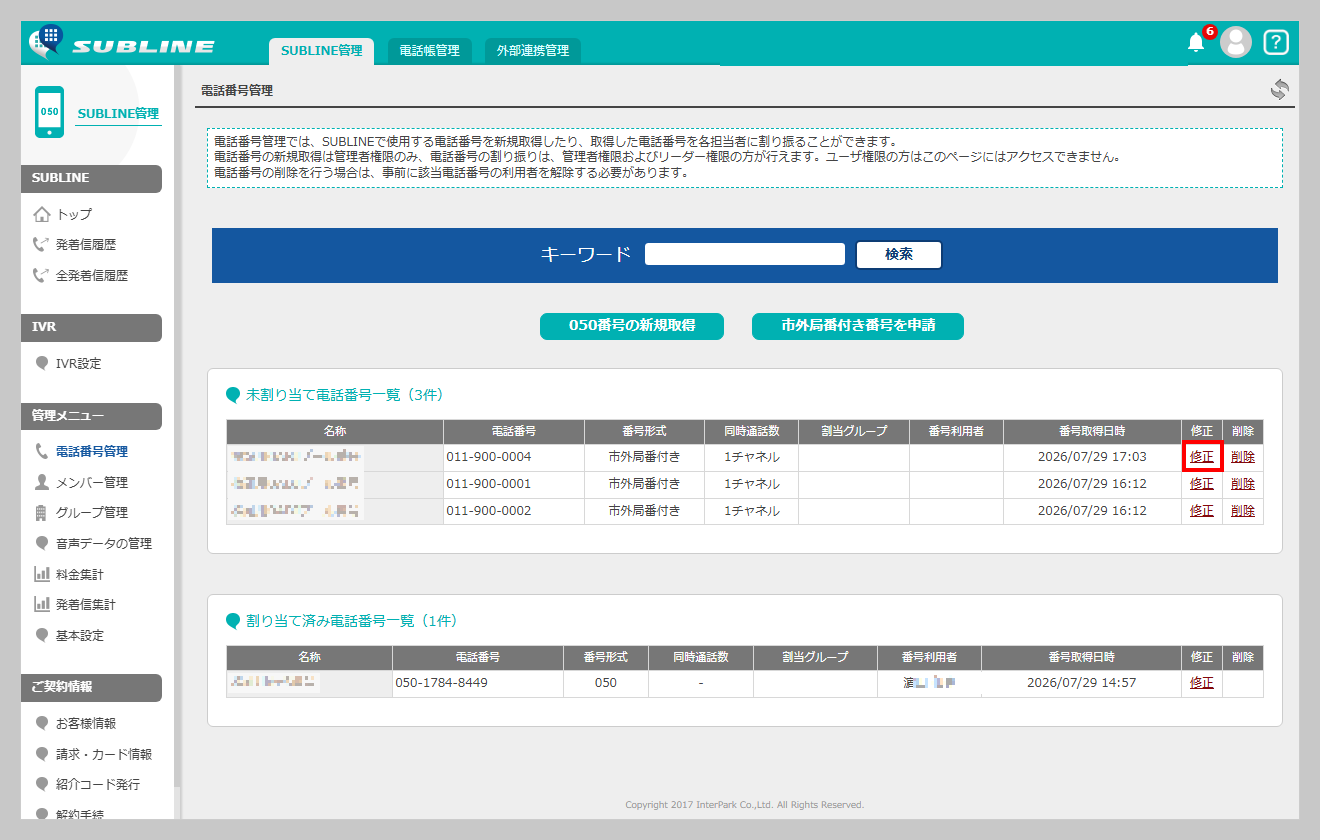The height and width of the screenshot is (840, 1320).
Task: Click the 050 phone icon in sidebar
Action: [49, 112]
